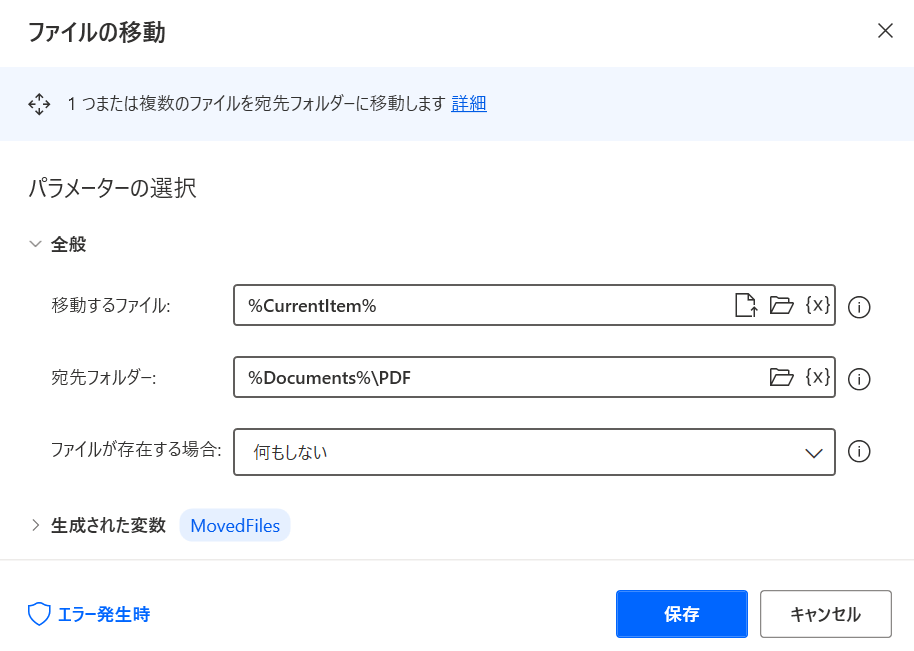Click the shield icon beside エラー発生時
Viewport: 914px width, 651px height.
[x=37, y=614]
